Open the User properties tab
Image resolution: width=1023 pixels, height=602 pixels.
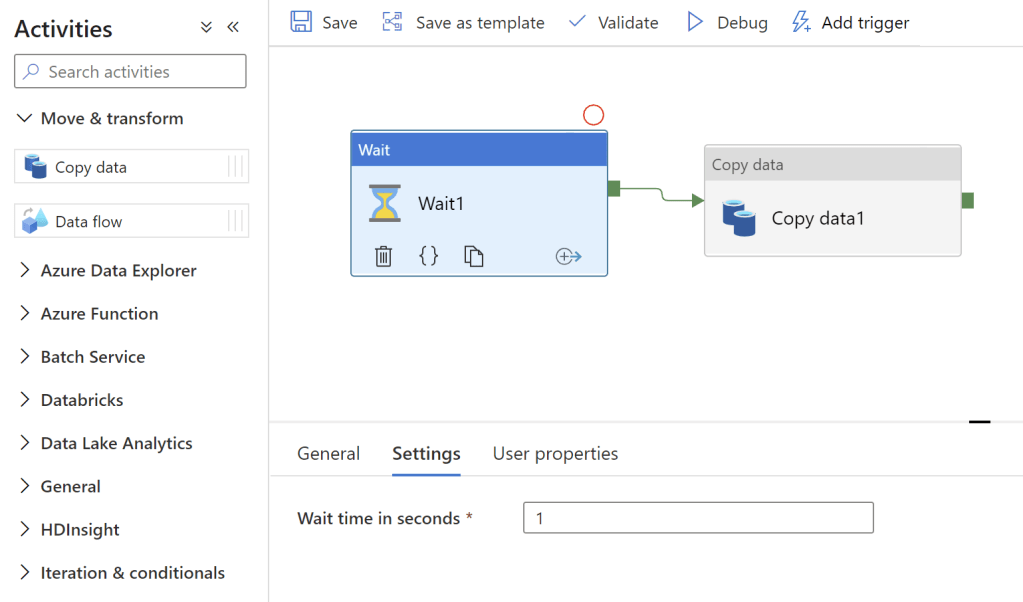555,454
